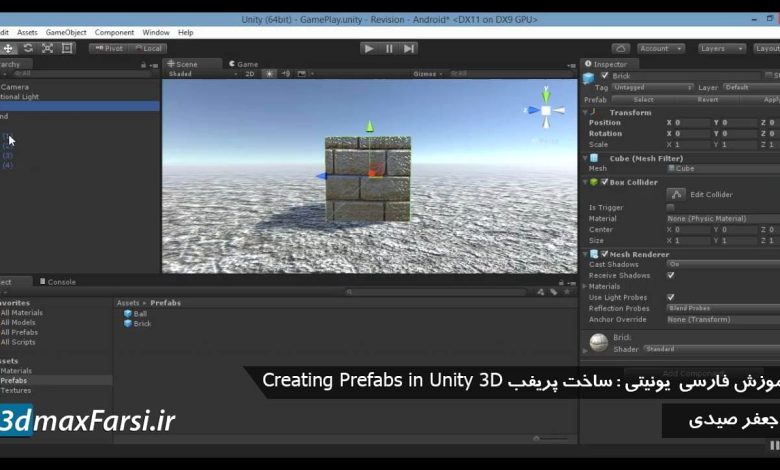The image size is (780, 470).
Task: Open the GameObject menu
Action: [66, 32]
